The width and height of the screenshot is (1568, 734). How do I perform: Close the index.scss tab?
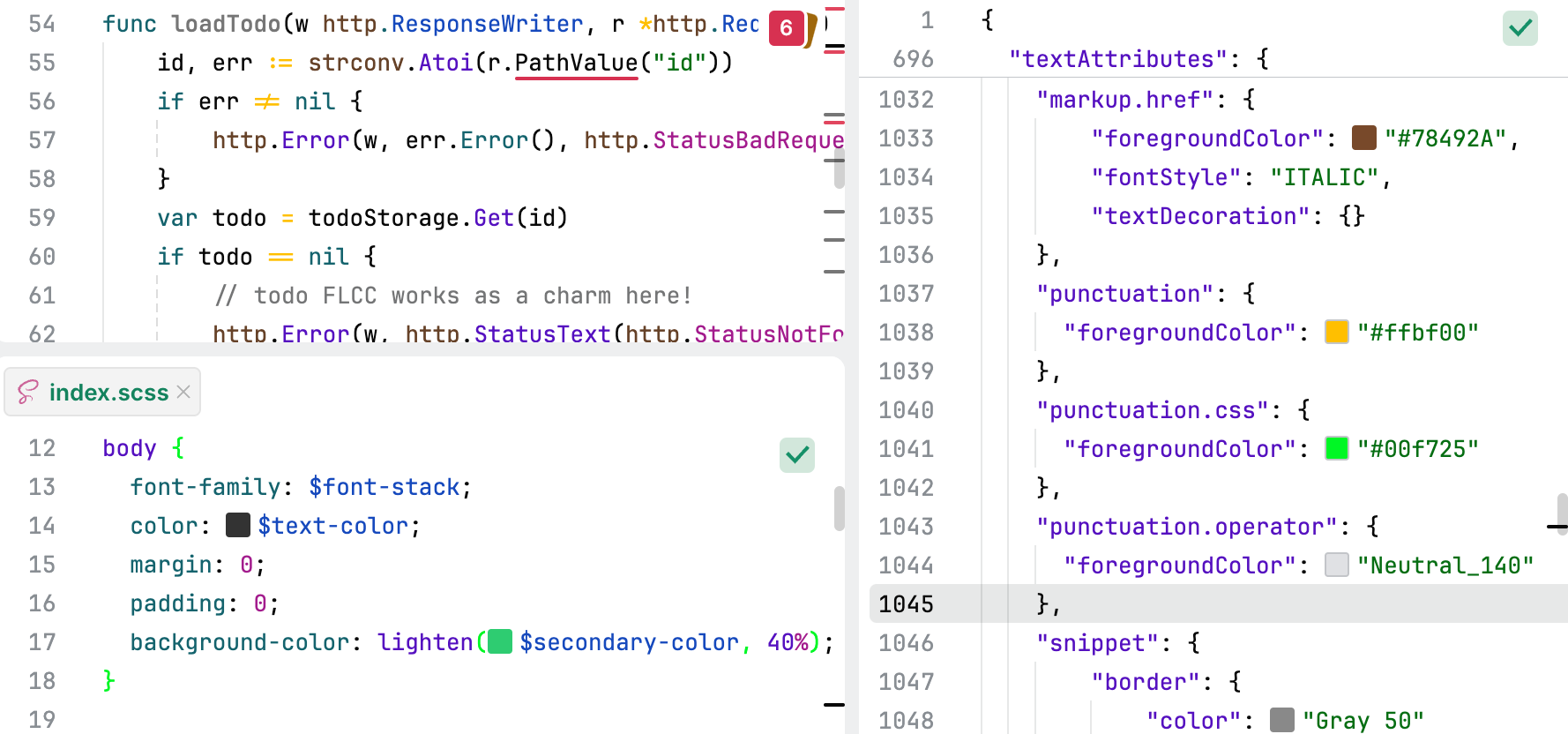tap(183, 392)
